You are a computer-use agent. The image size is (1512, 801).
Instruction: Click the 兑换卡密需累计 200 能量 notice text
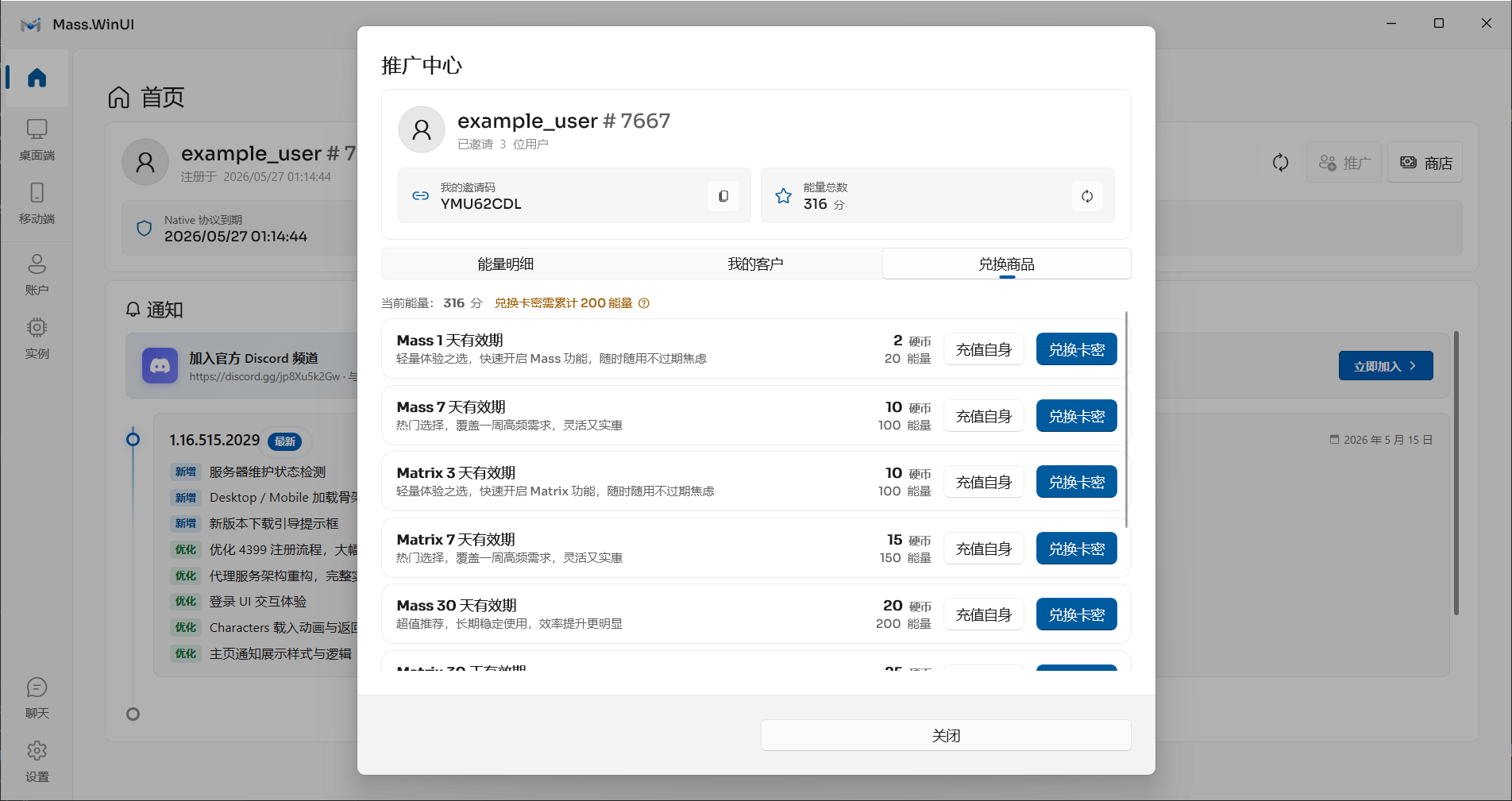pyautogui.click(x=564, y=303)
